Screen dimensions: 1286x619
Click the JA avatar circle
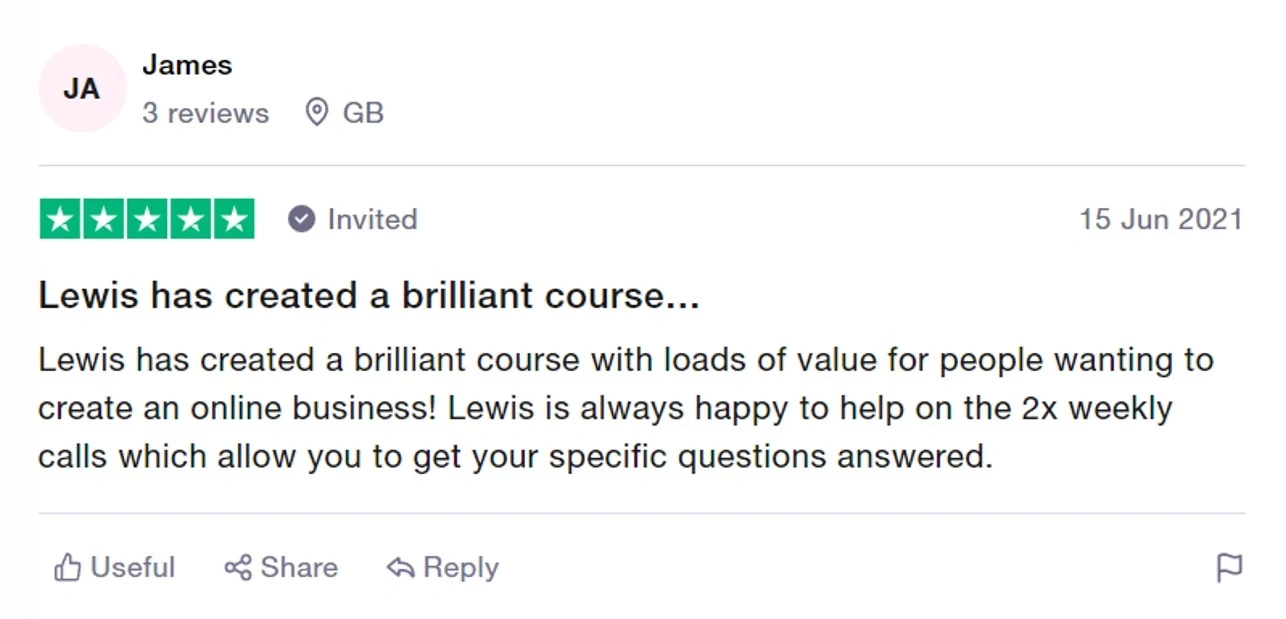coord(82,88)
